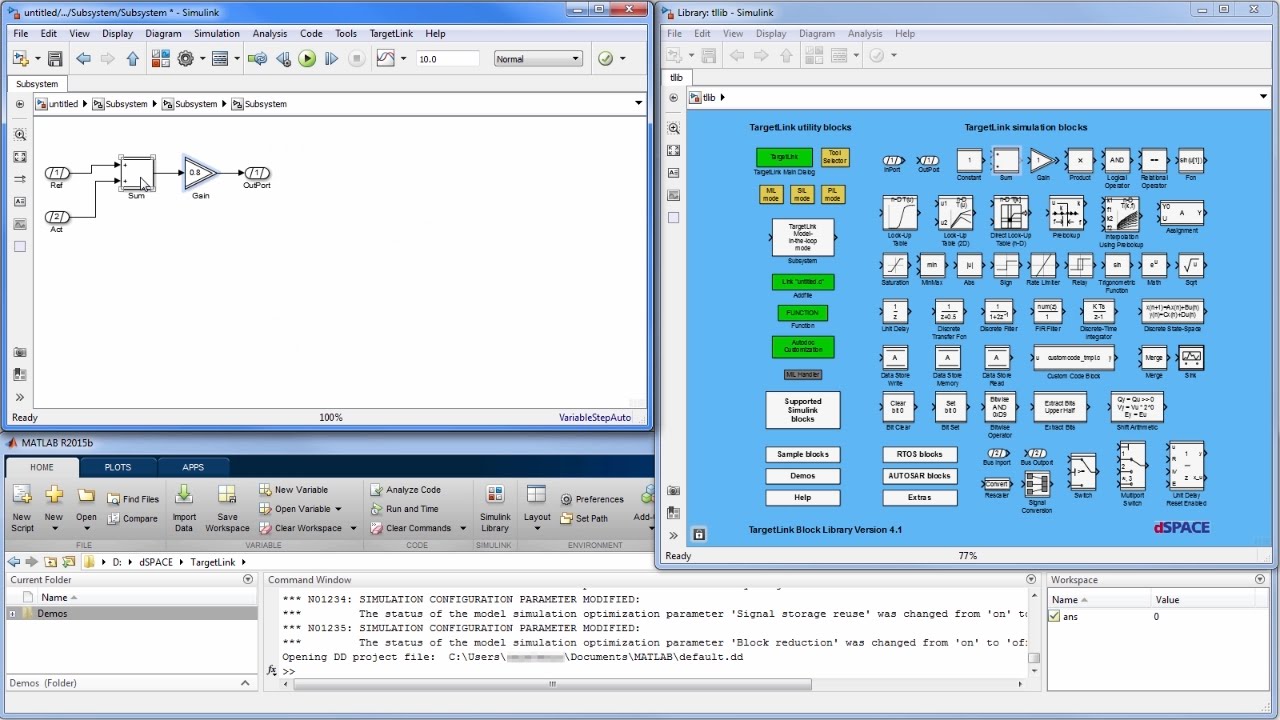Screen dimensions: 1280x720
Task: Open simulation mode Normal dropdown
Action: pyautogui.click(x=538, y=59)
